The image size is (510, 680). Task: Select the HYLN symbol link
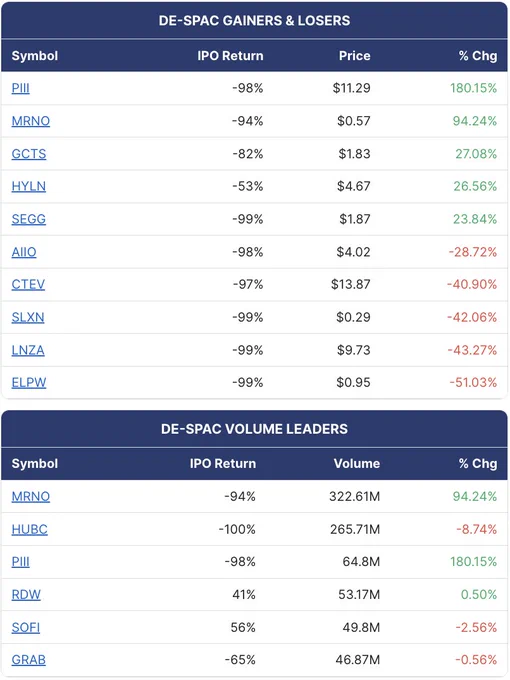coord(29,186)
